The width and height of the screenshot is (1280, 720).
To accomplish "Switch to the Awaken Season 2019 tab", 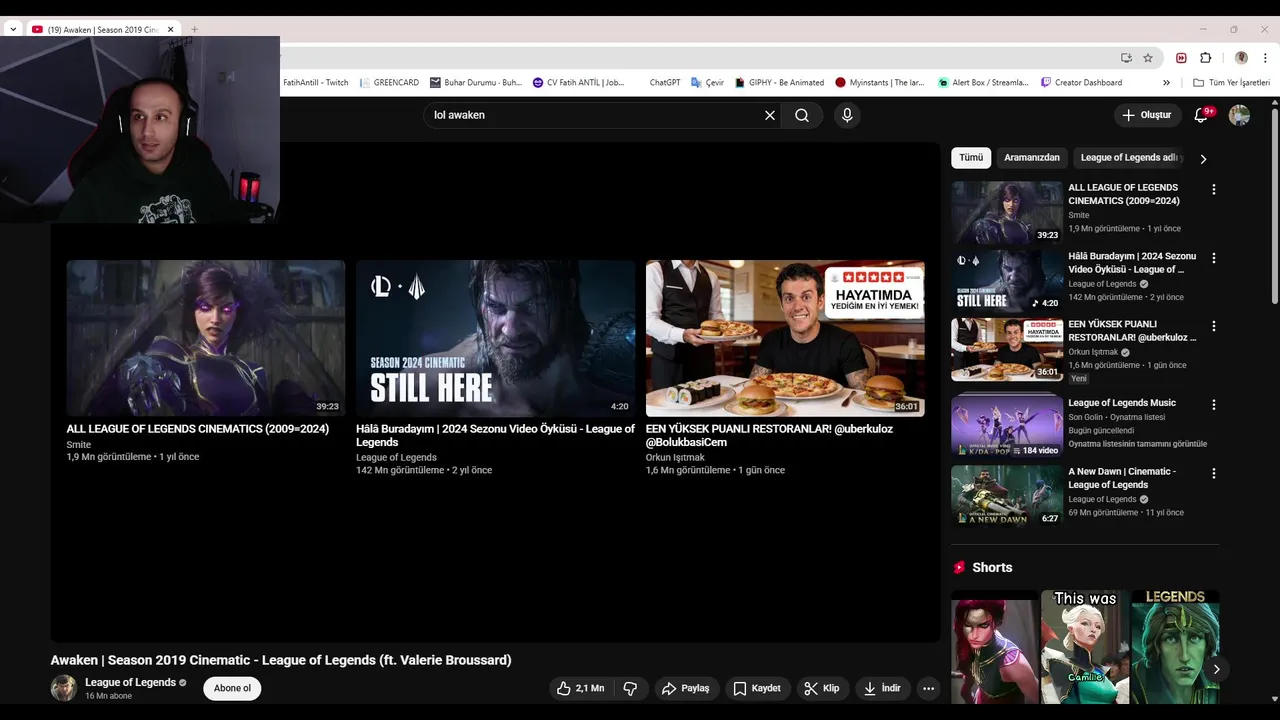I will pyautogui.click(x=102, y=29).
